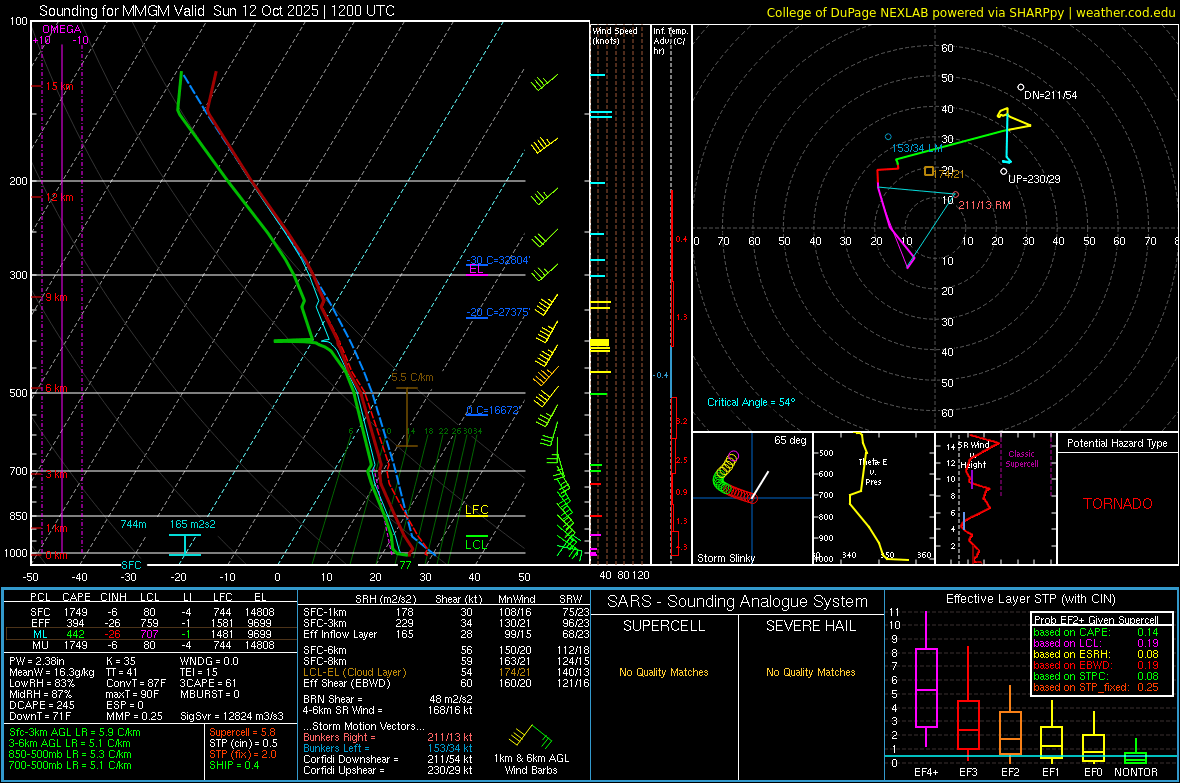Click 'Critical Angle = 54°' text
Screen dimensions: 1180x783
[x=750, y=402]
